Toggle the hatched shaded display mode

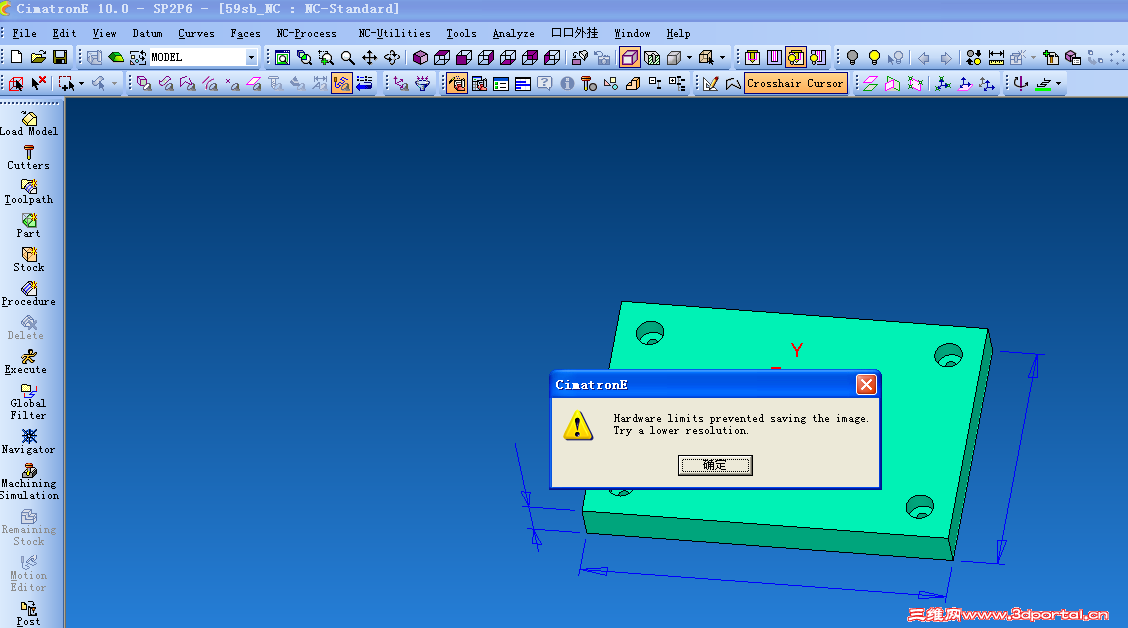(x=652, y=58)
